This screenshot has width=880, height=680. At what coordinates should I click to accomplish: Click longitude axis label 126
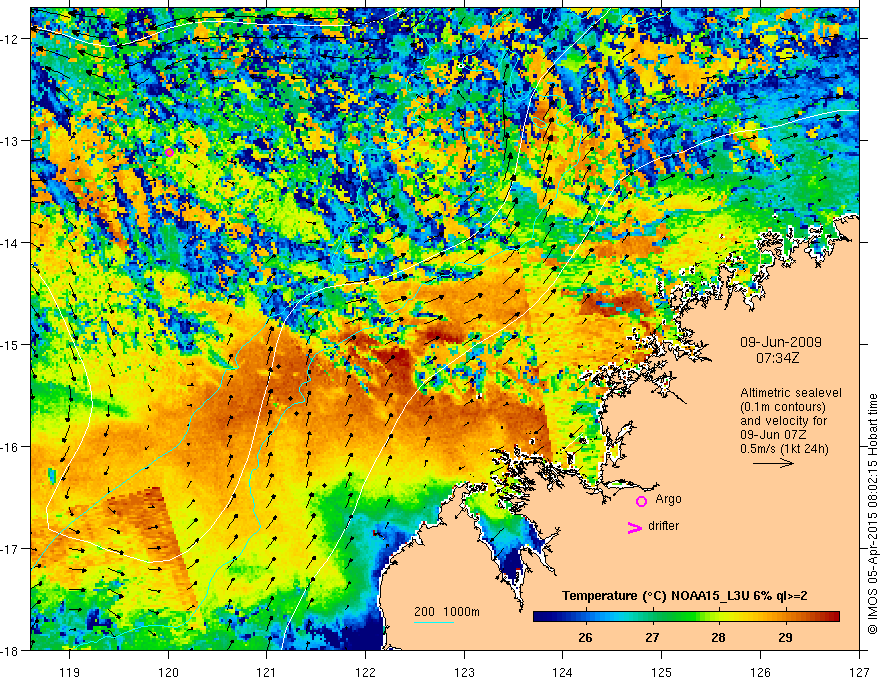coord(760,672)
